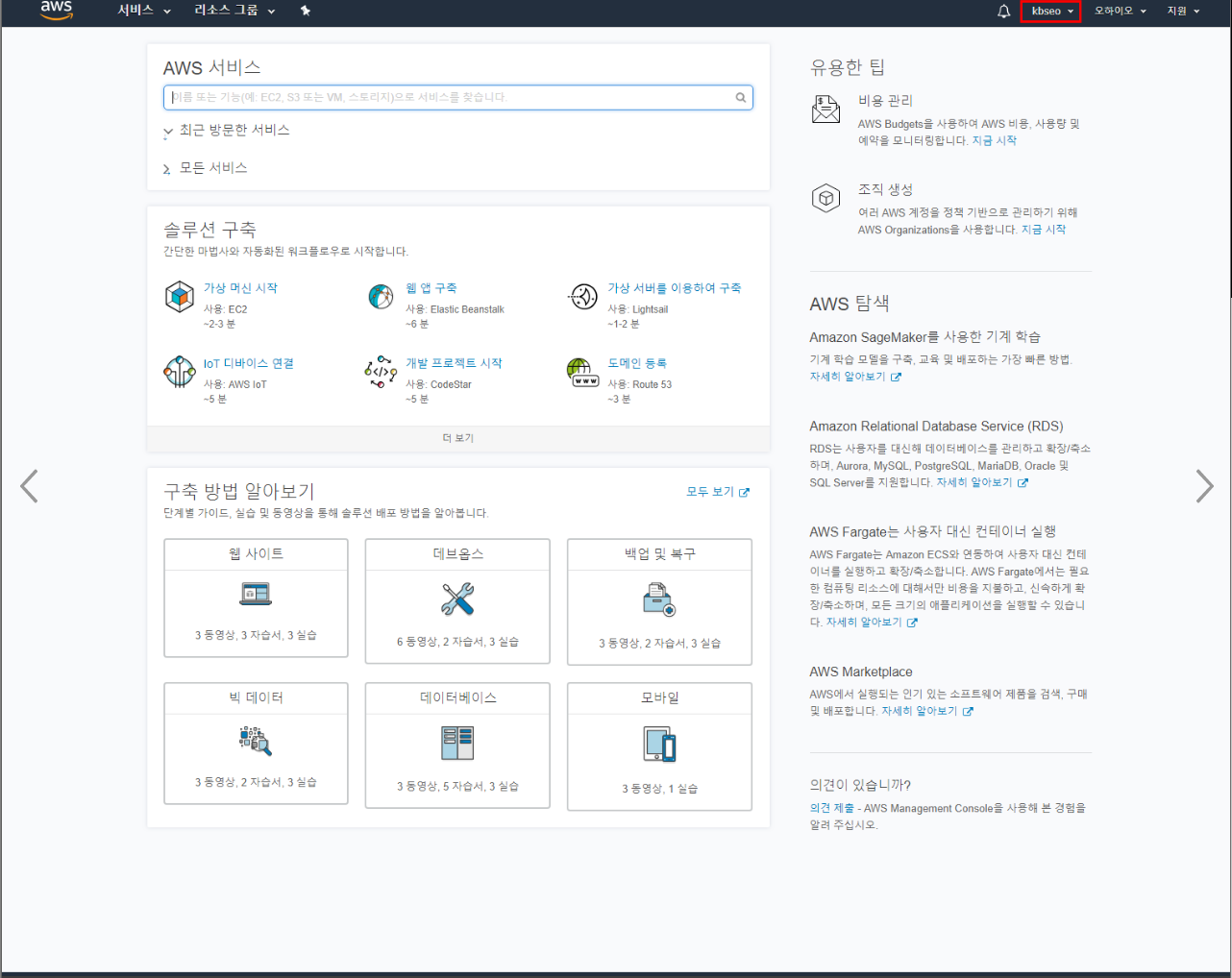Click the 구축 방법 알아보기 heading text
Image resolution: width=1232 pixels, height=978 pixels.
pyautogui.click(x=239, y=491)
